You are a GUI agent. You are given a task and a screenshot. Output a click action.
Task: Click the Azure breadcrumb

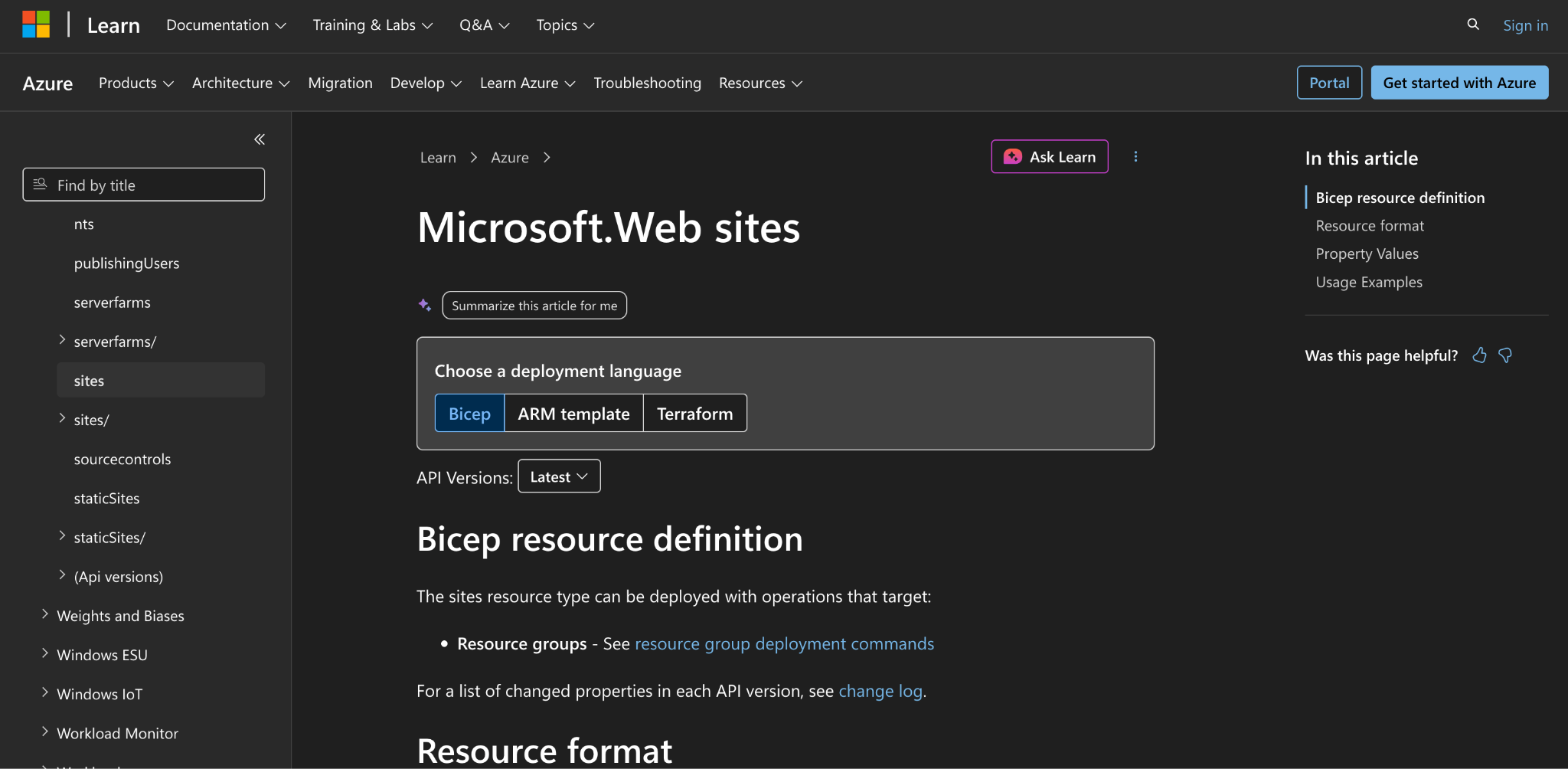510,157
